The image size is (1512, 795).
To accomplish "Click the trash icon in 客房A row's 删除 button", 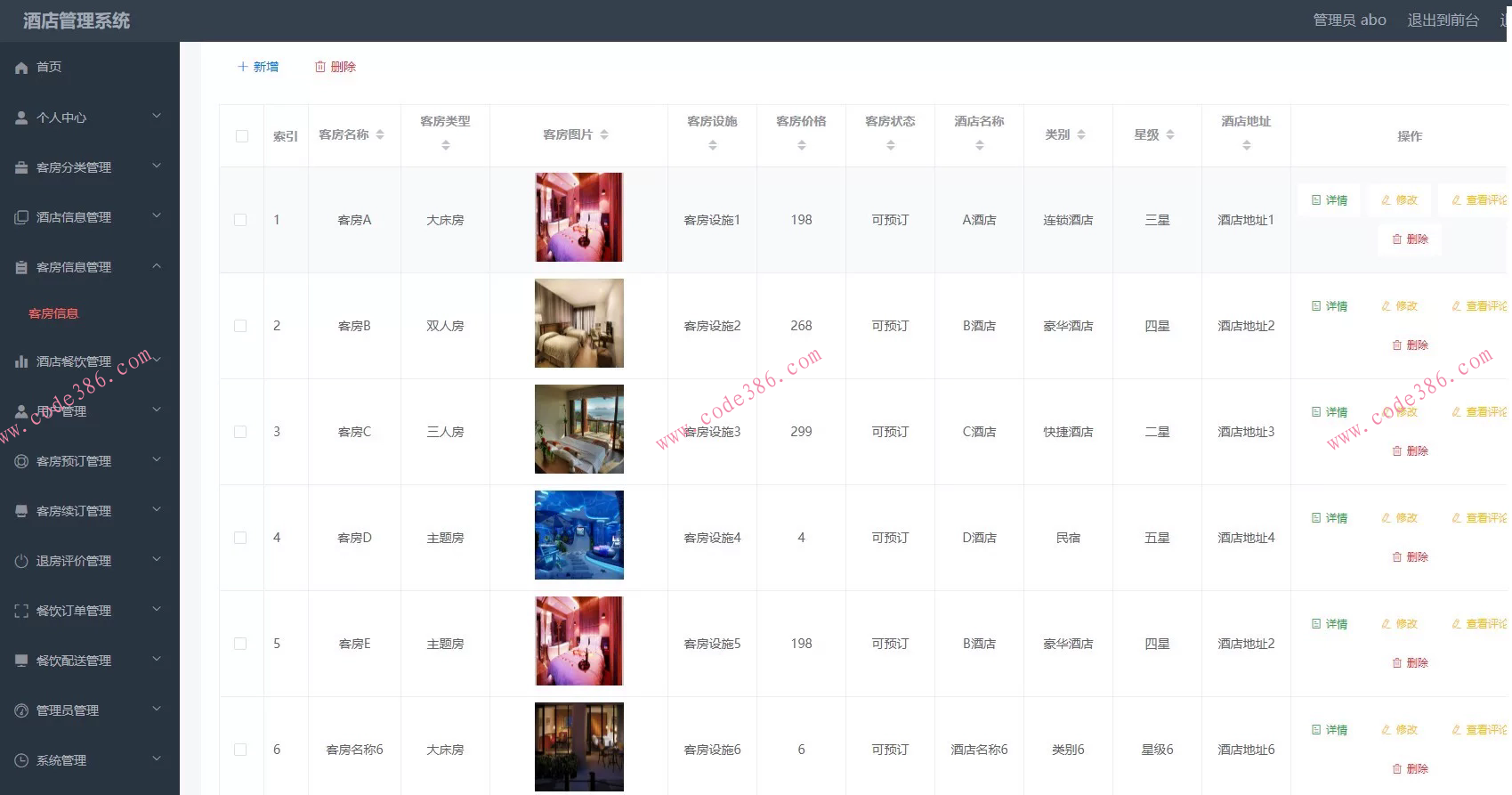I will click(1397, 239).
